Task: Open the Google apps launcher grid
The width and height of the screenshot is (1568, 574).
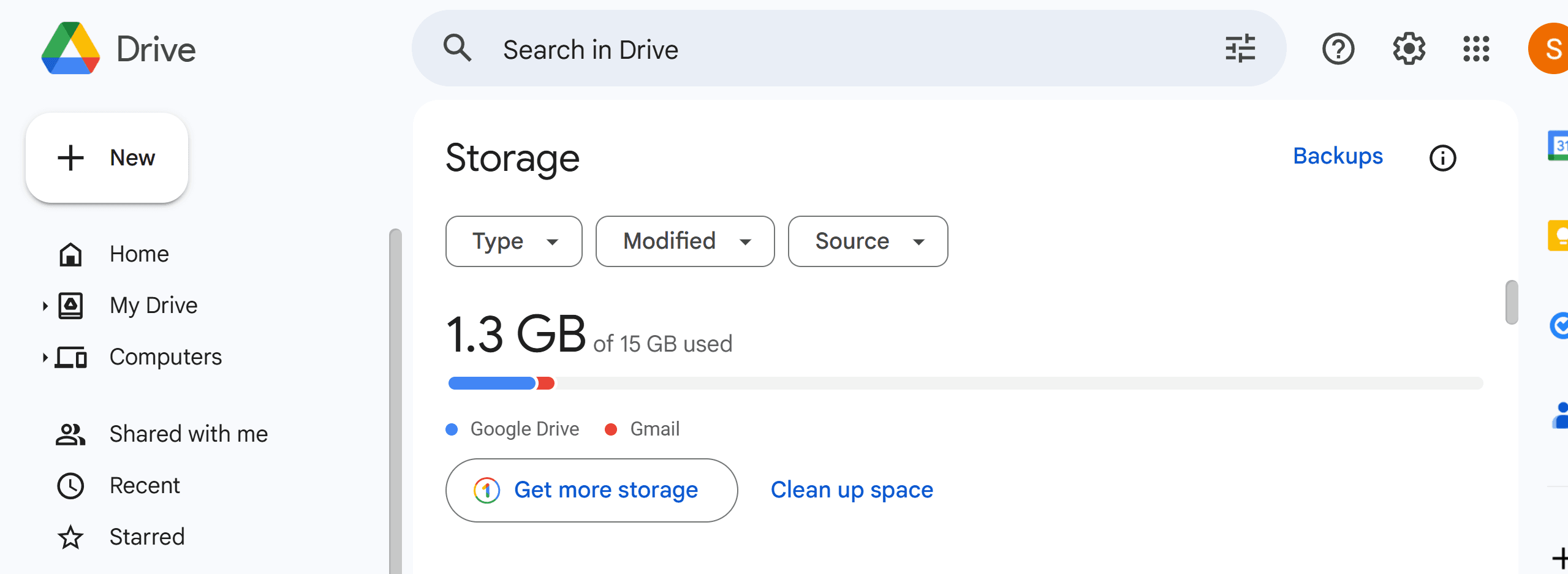Action: tap(1477, 49)
